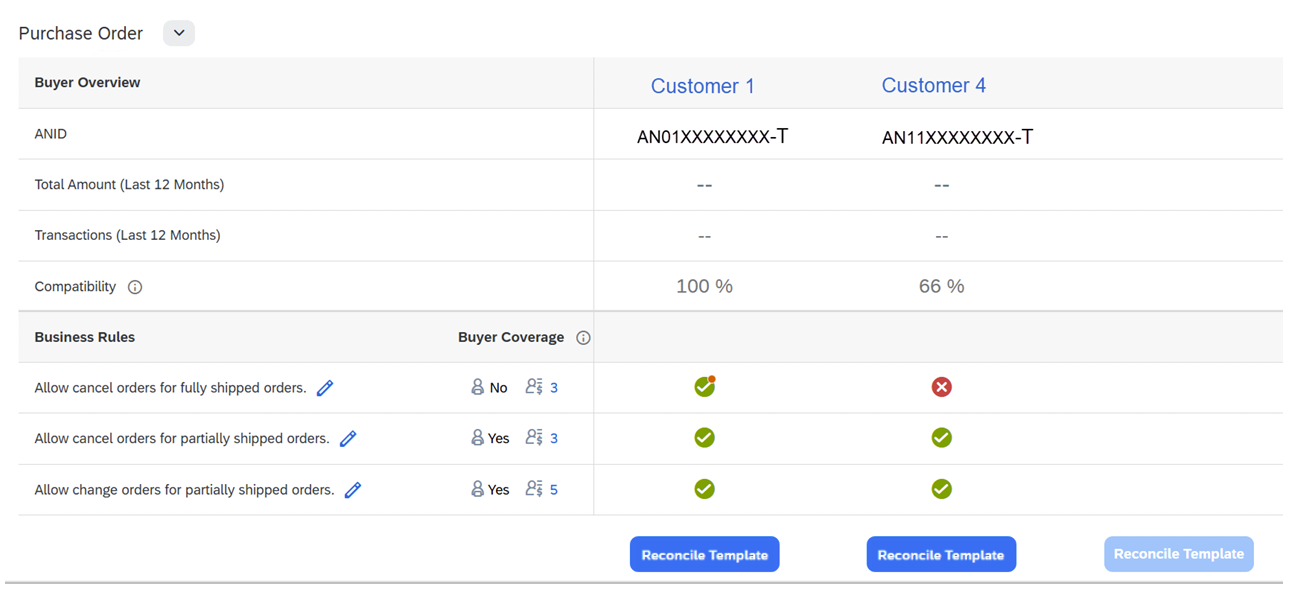
Task: Expand the Purchase Order section chevron
Action: tap(178, 32)
